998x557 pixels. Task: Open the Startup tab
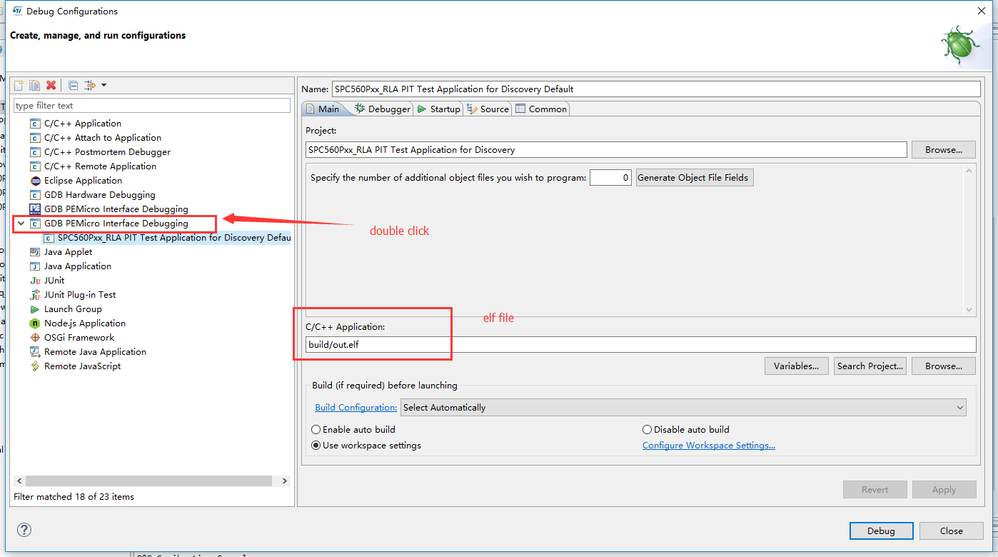(x=439, y=109)
